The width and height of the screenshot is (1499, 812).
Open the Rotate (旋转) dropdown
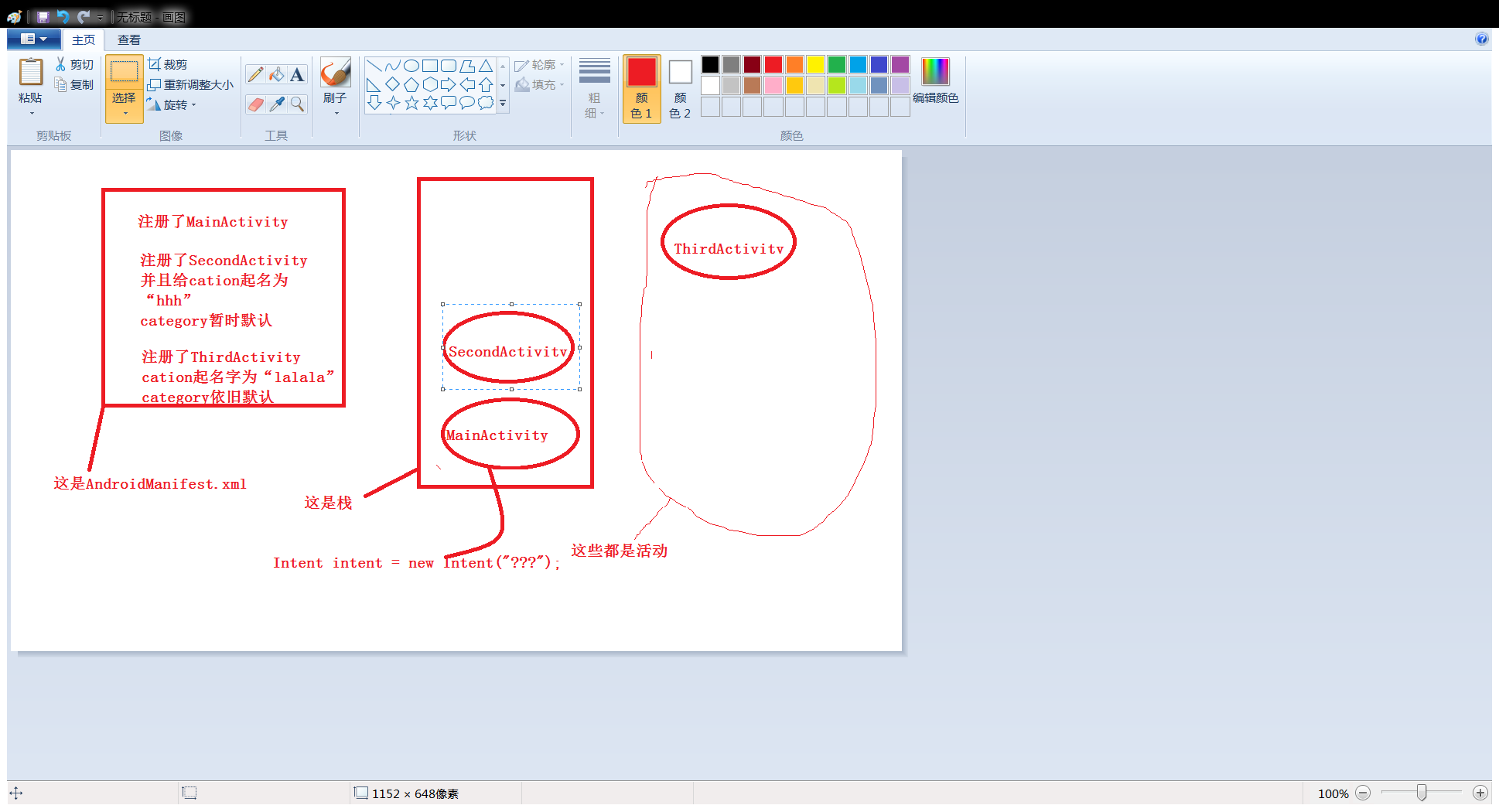(172, 105)
